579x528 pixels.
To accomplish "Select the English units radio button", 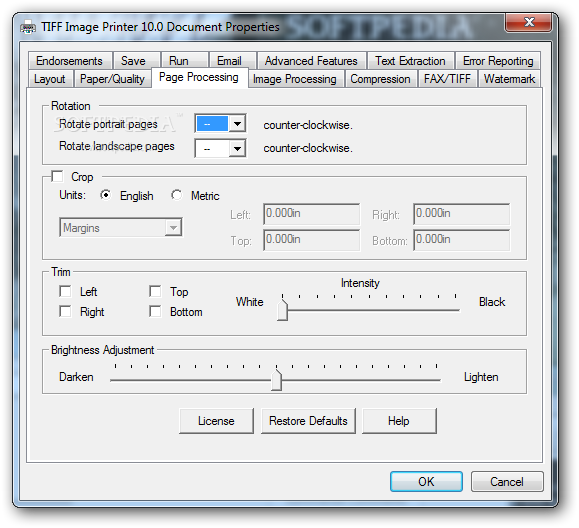I will point(105,195).
